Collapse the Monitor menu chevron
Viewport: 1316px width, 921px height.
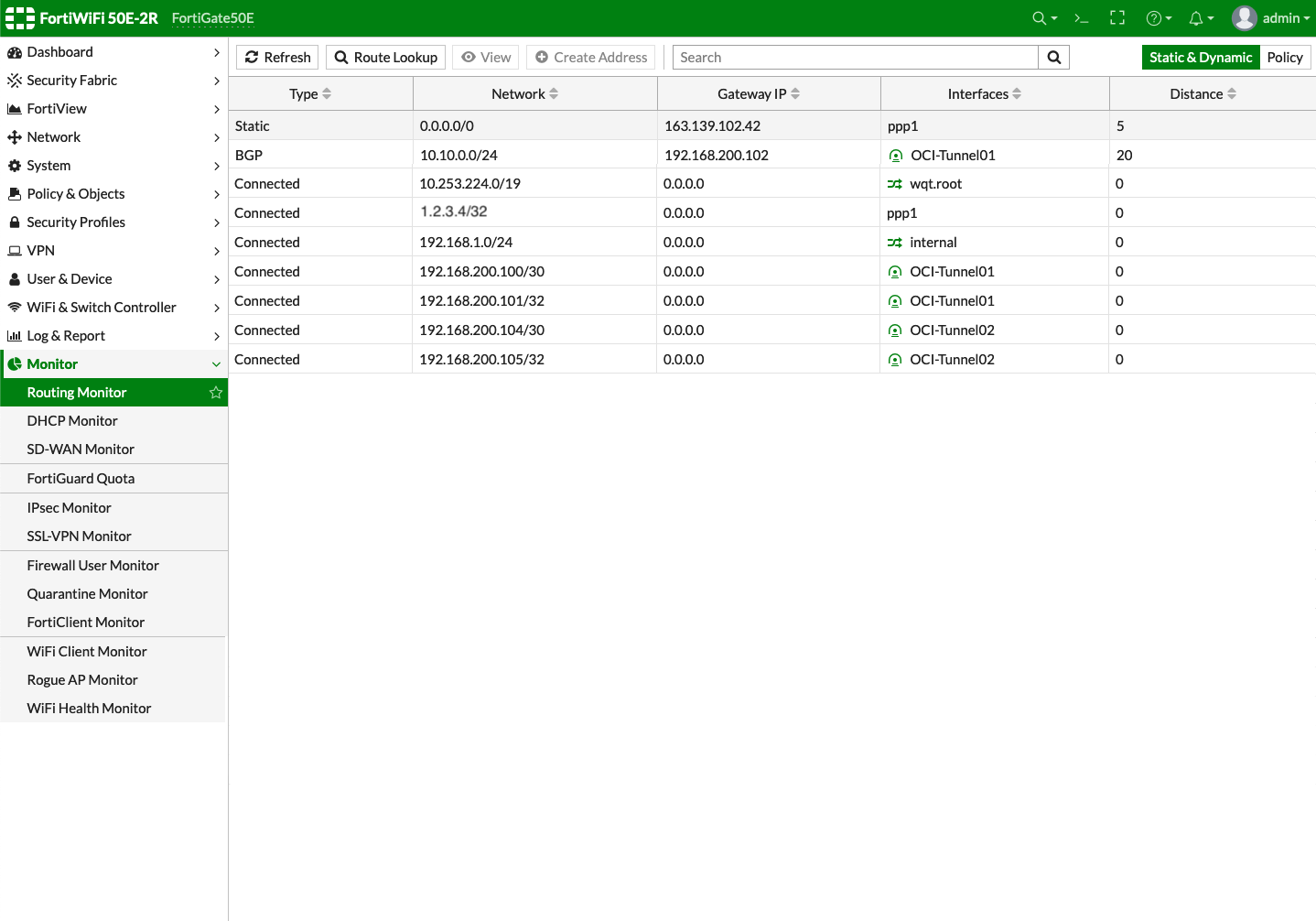click(217, 364)
